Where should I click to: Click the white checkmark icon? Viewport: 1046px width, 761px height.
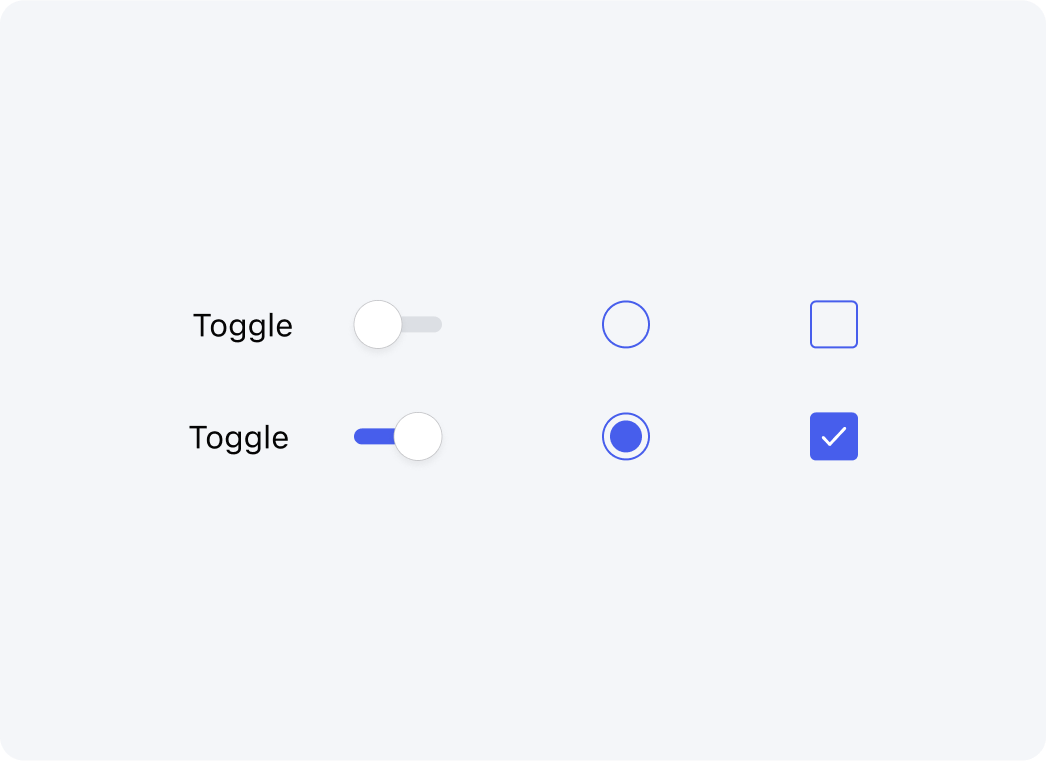coord(834,437)
